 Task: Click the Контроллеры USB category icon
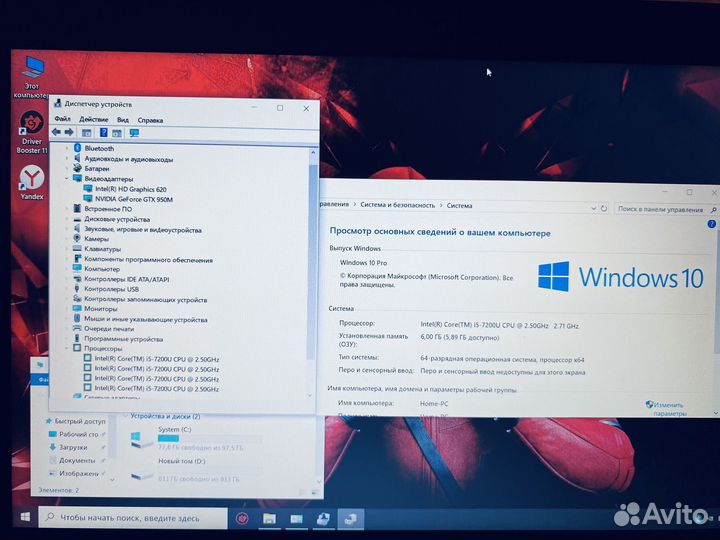(x=77, y=289)
